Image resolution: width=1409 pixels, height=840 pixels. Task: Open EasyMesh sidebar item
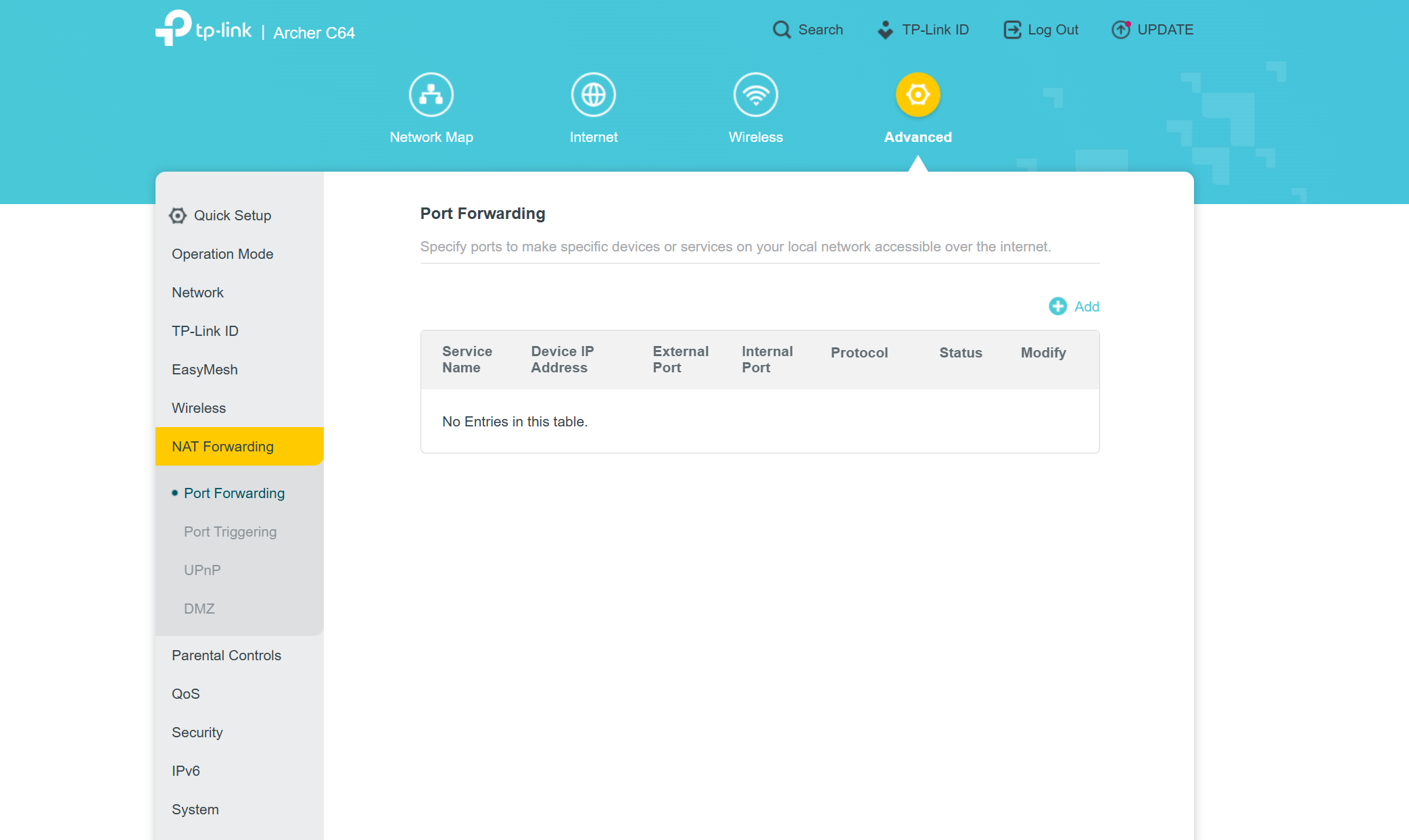[x=205, y=370]
